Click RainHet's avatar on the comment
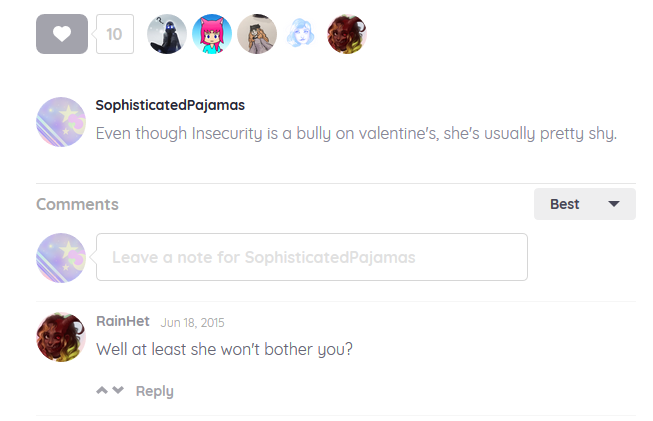653x421 pixels. pyautogui.click(x=61, y=337)
